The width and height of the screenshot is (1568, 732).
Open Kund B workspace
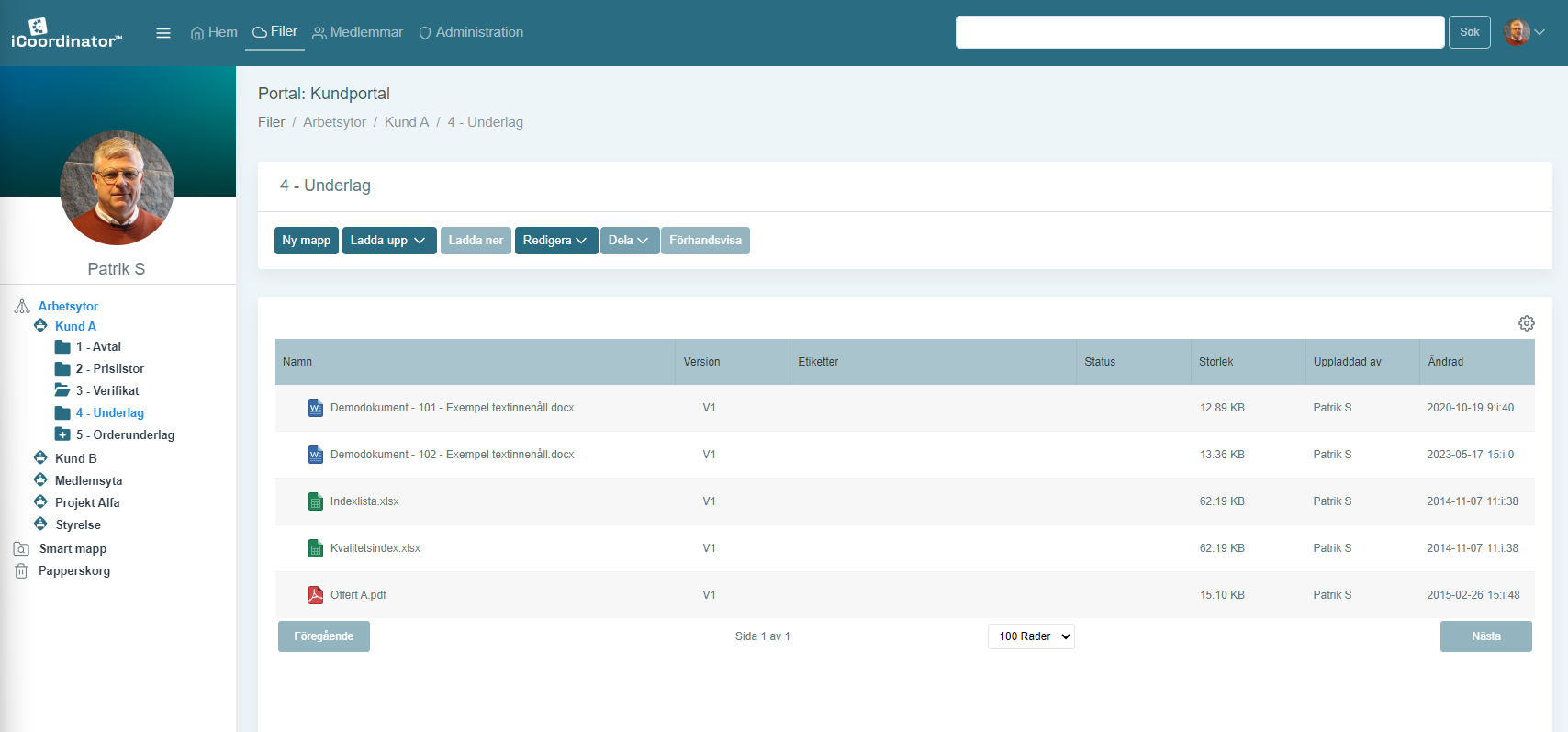coord(76,458)
